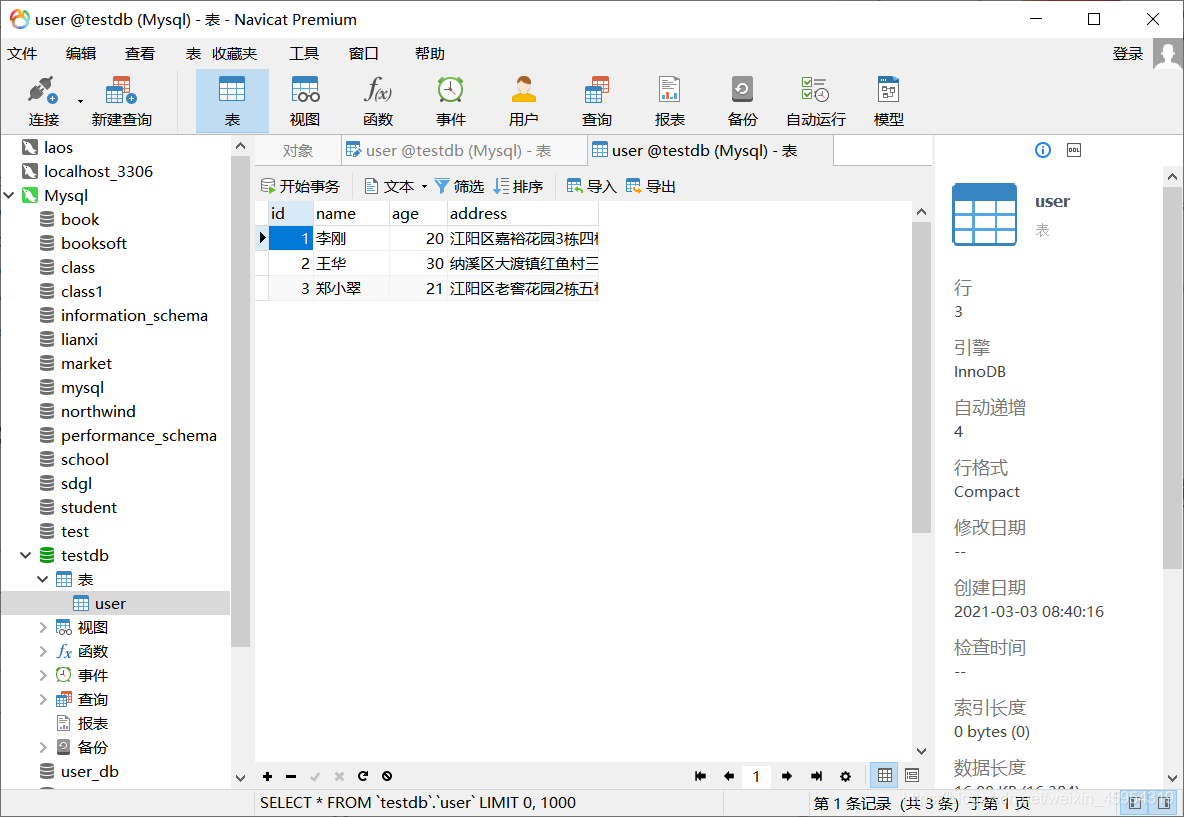Viewport: 1184px width, 817px height.
Task: Expand the Queries (查询) tree node
Action: (x=43, y=700)
